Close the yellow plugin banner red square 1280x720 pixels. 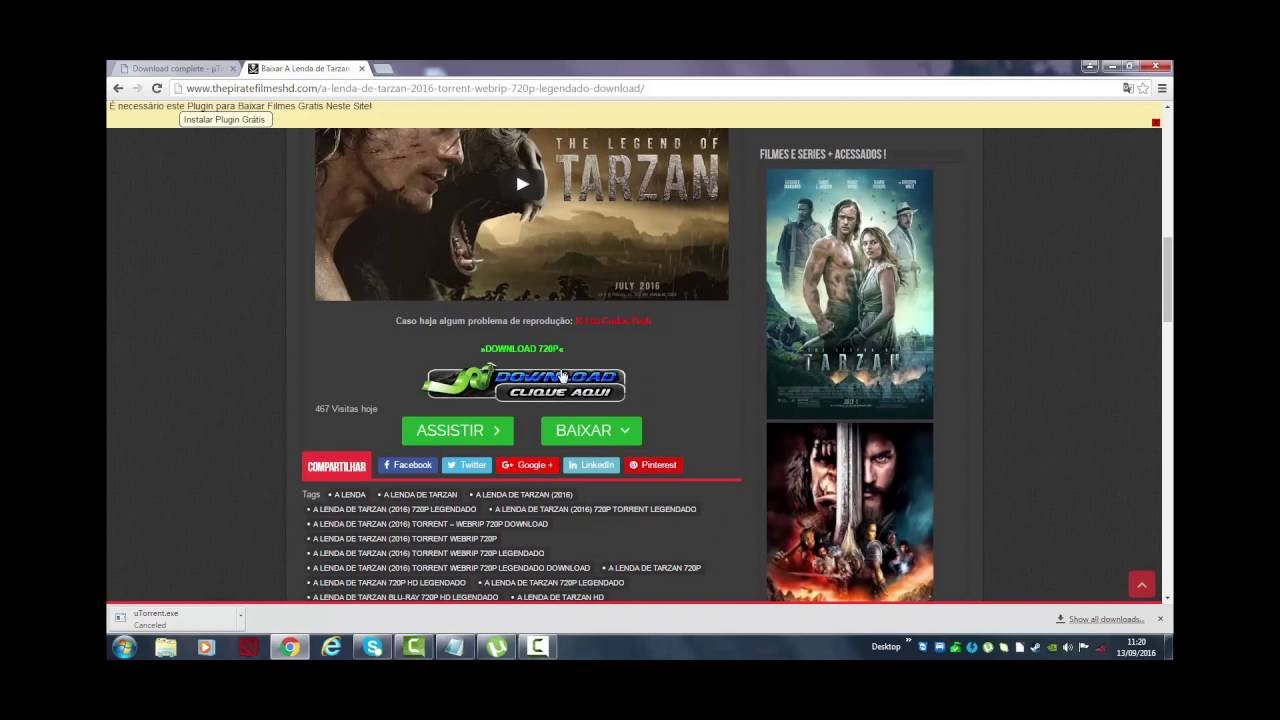point(1156,123)
